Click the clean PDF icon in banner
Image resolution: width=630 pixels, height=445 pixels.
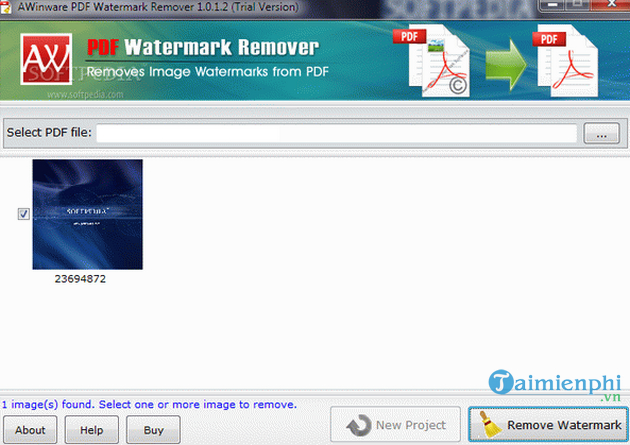[x=566, y=61]
